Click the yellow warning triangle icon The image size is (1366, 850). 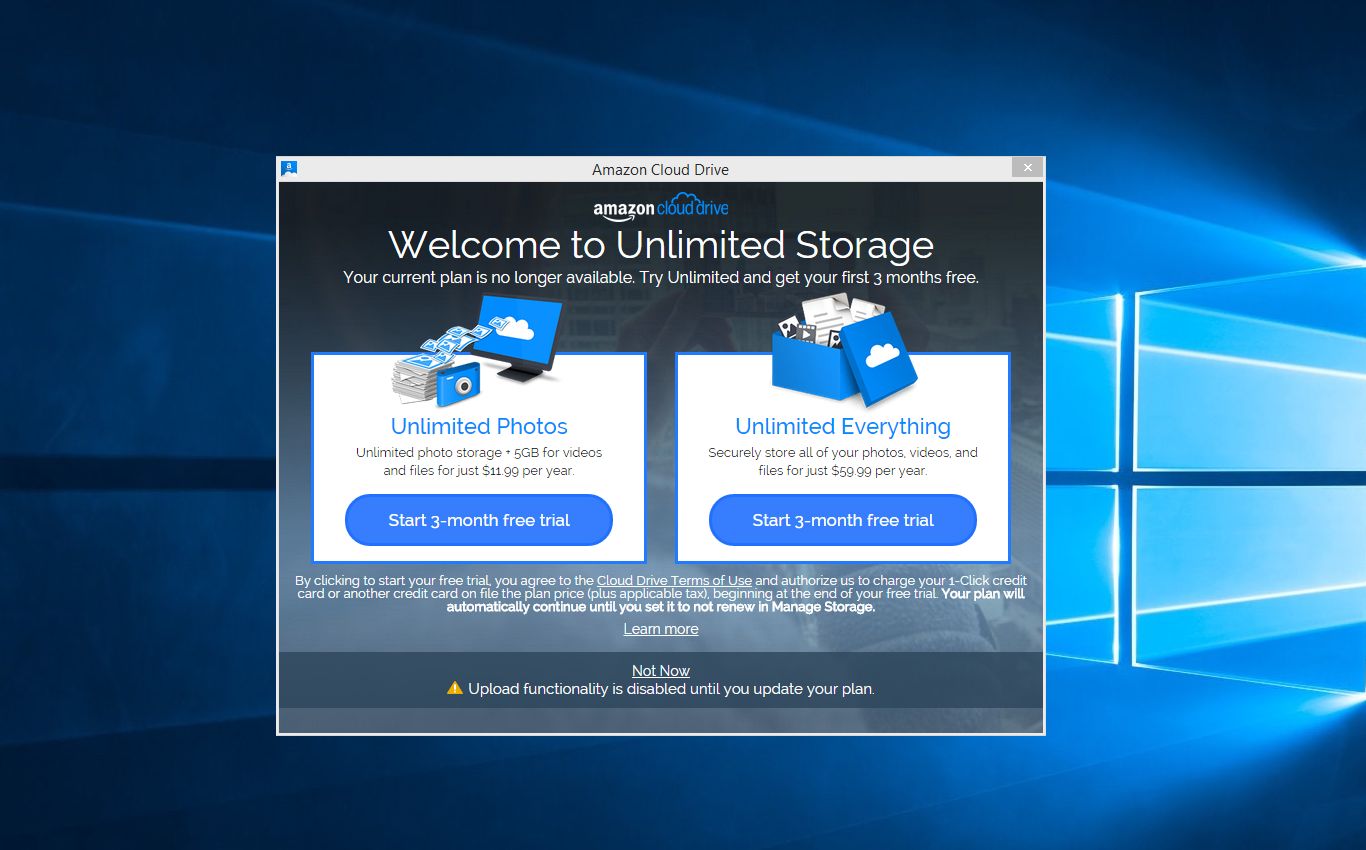point(455,688)
